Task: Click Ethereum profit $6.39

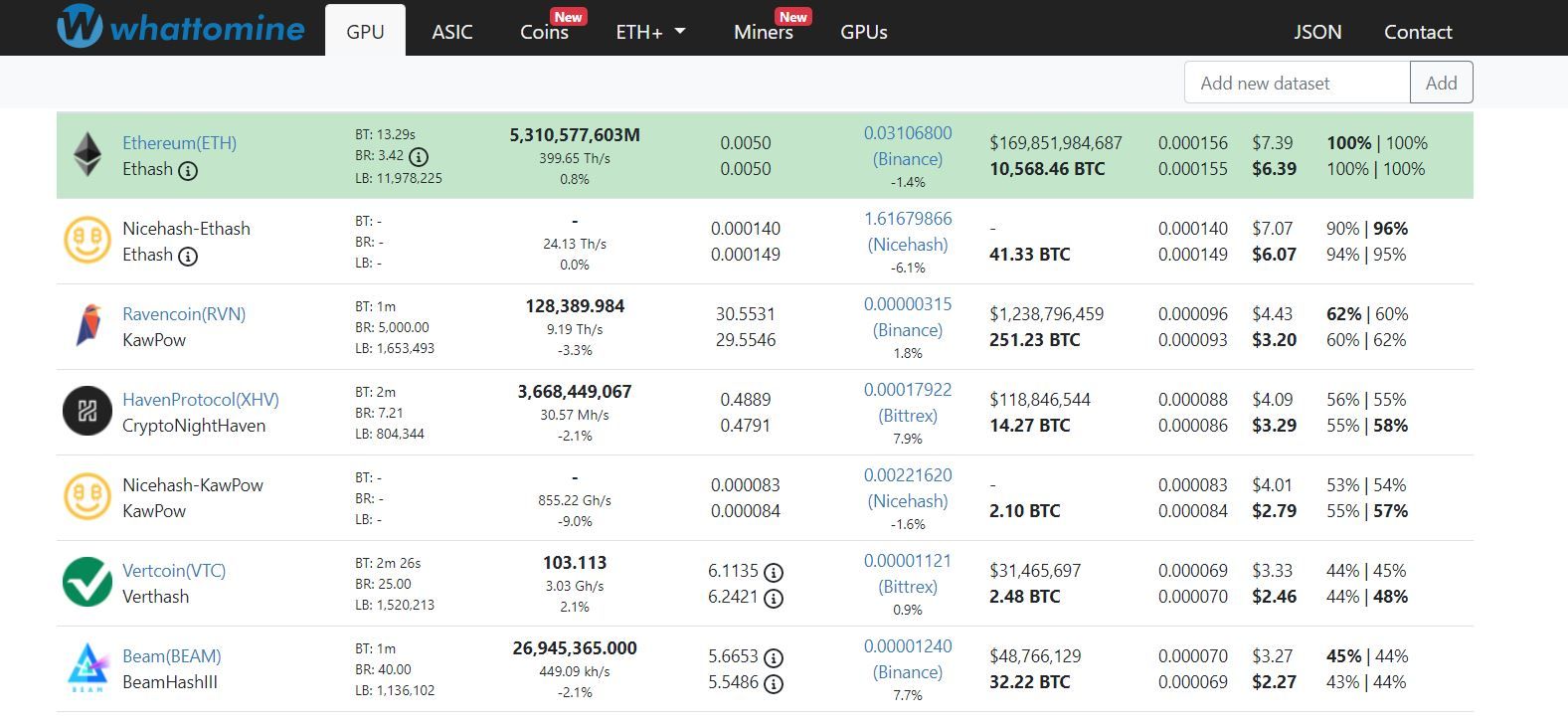Action: pyautogui.click(x=1275, y=169)
